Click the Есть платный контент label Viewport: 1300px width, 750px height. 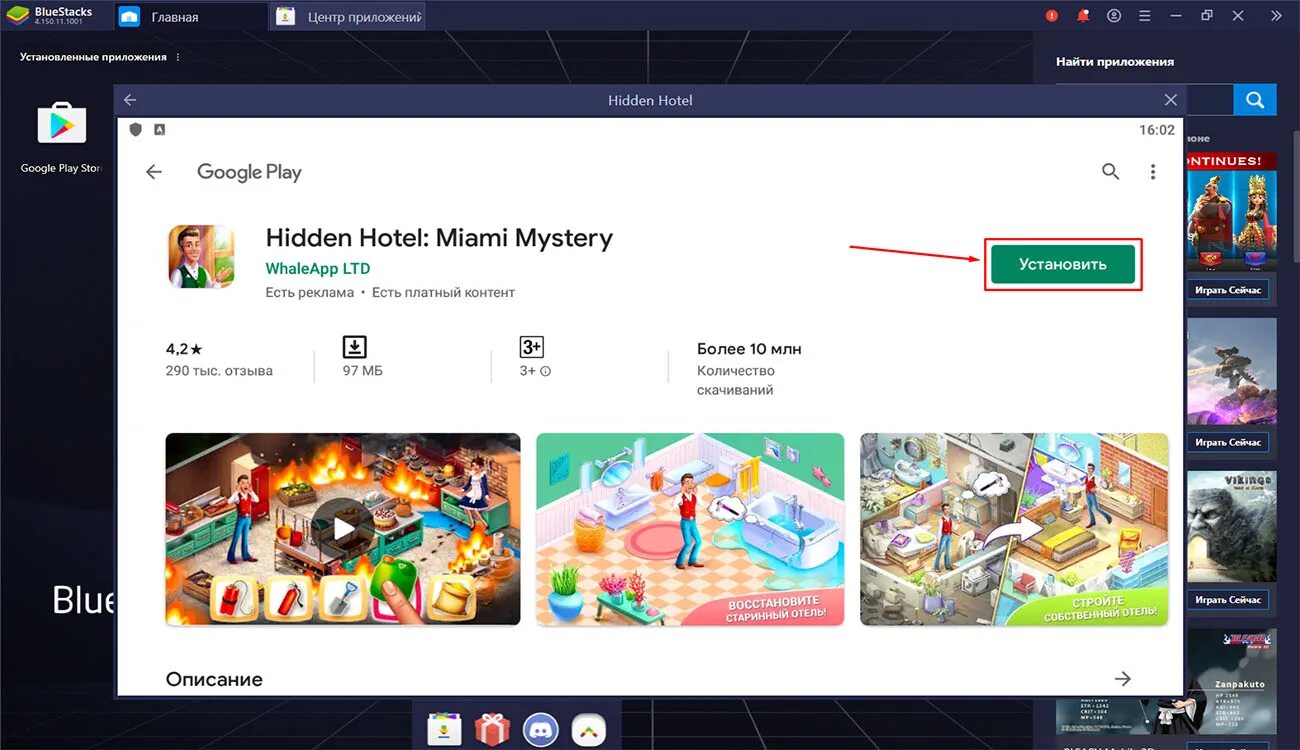pyautogui.click(x=443, y=293)
